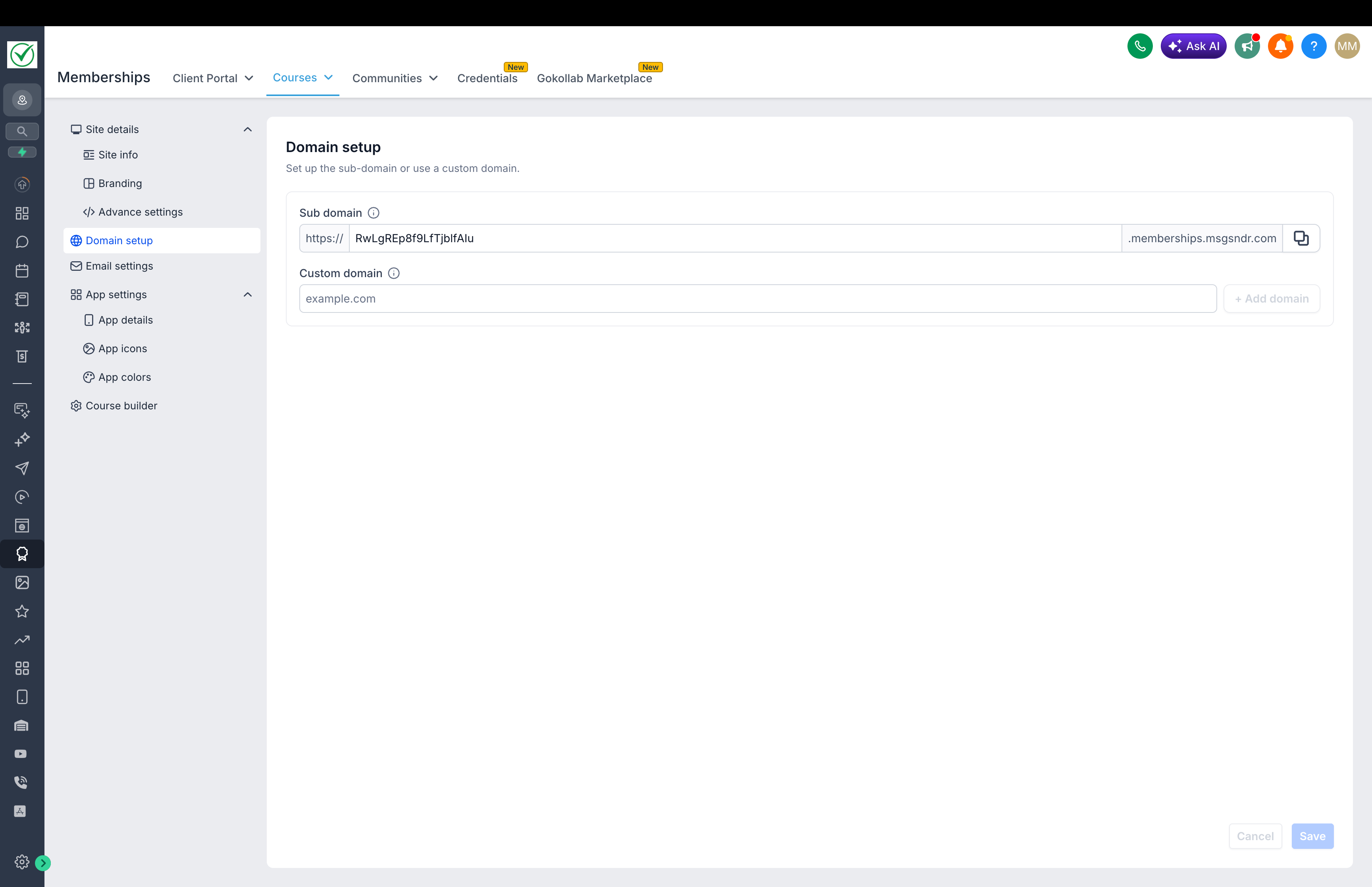
Task: Open the Memberships badge icon in sidebar
Action: (x=22, y=554)
